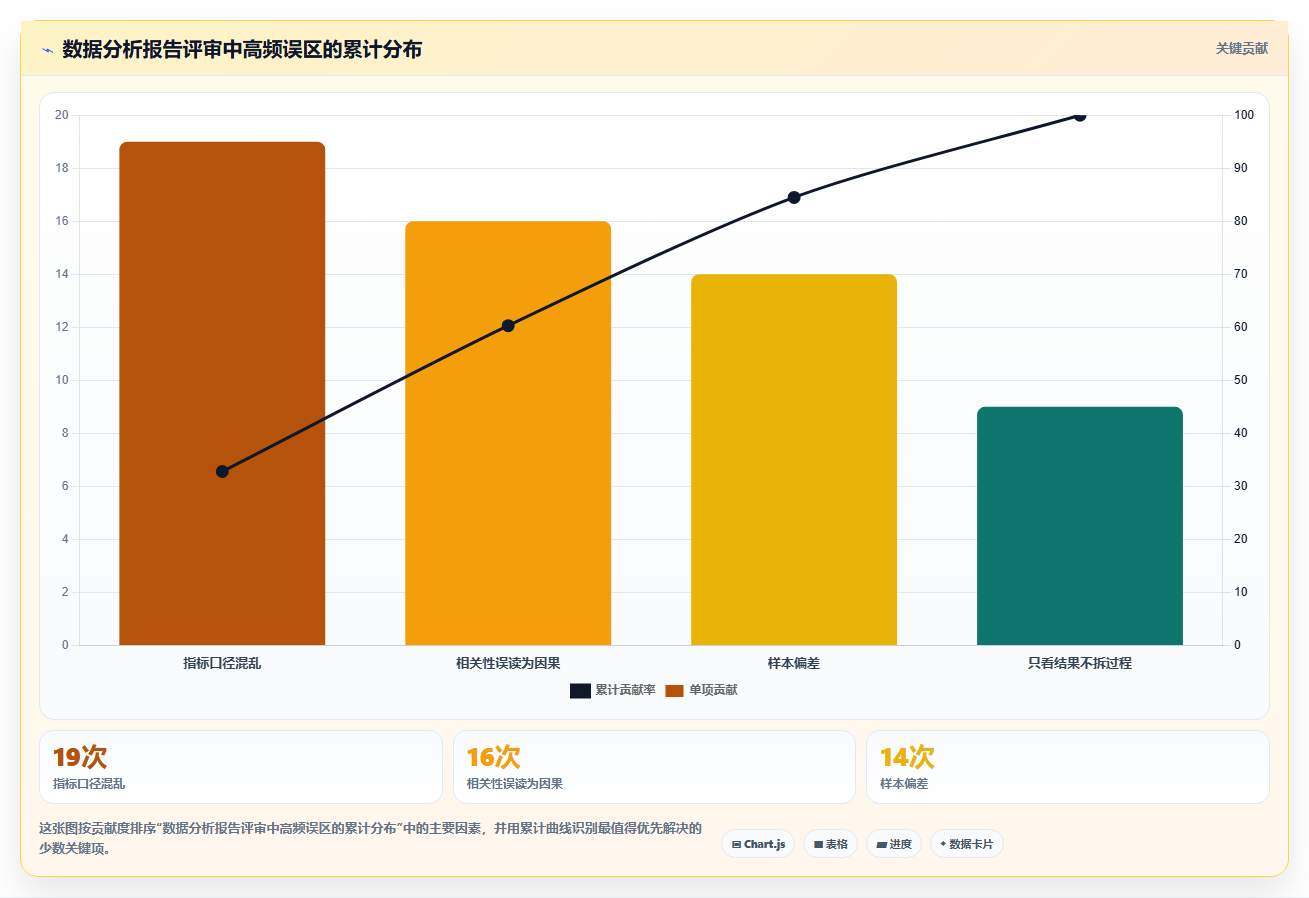The width and height of the screenshot is (1309, 898).
Task: Select the teal 只看结果不拆过程 bar
Action: point(1080,526)
